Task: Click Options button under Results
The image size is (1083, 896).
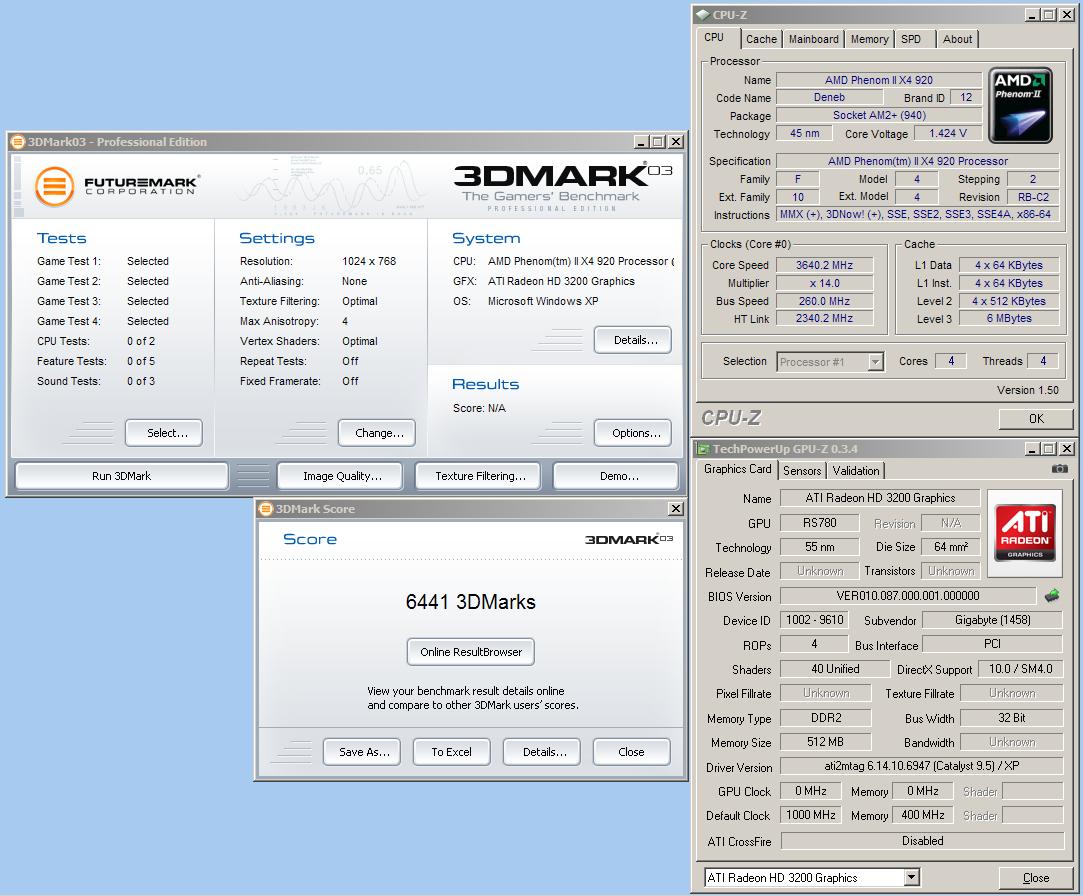Action: click(635, 433)
